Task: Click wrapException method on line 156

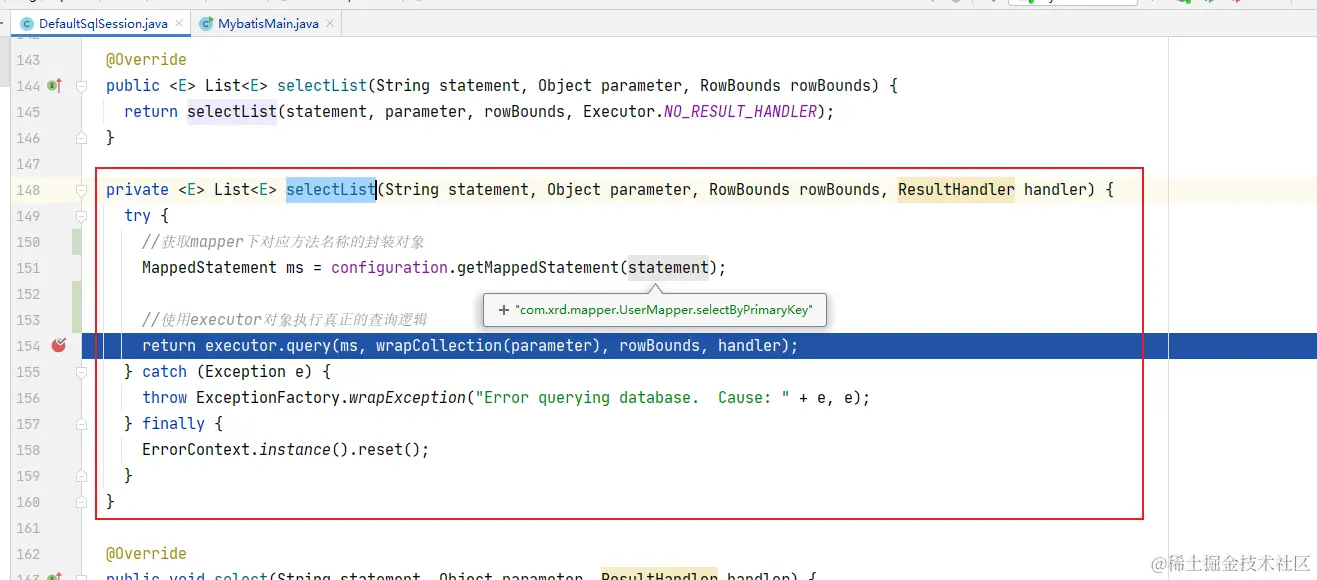Action: [408, 398]
